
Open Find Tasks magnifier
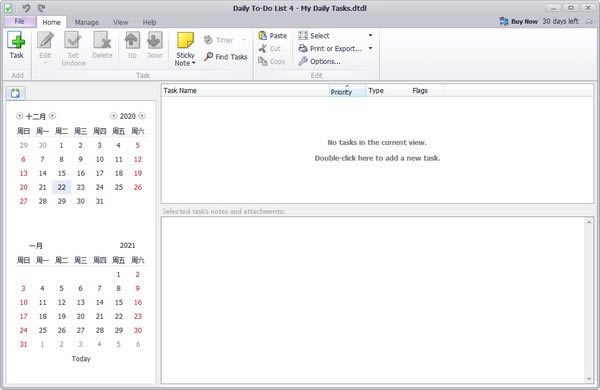pyautogui.click(x=226, y=57)
